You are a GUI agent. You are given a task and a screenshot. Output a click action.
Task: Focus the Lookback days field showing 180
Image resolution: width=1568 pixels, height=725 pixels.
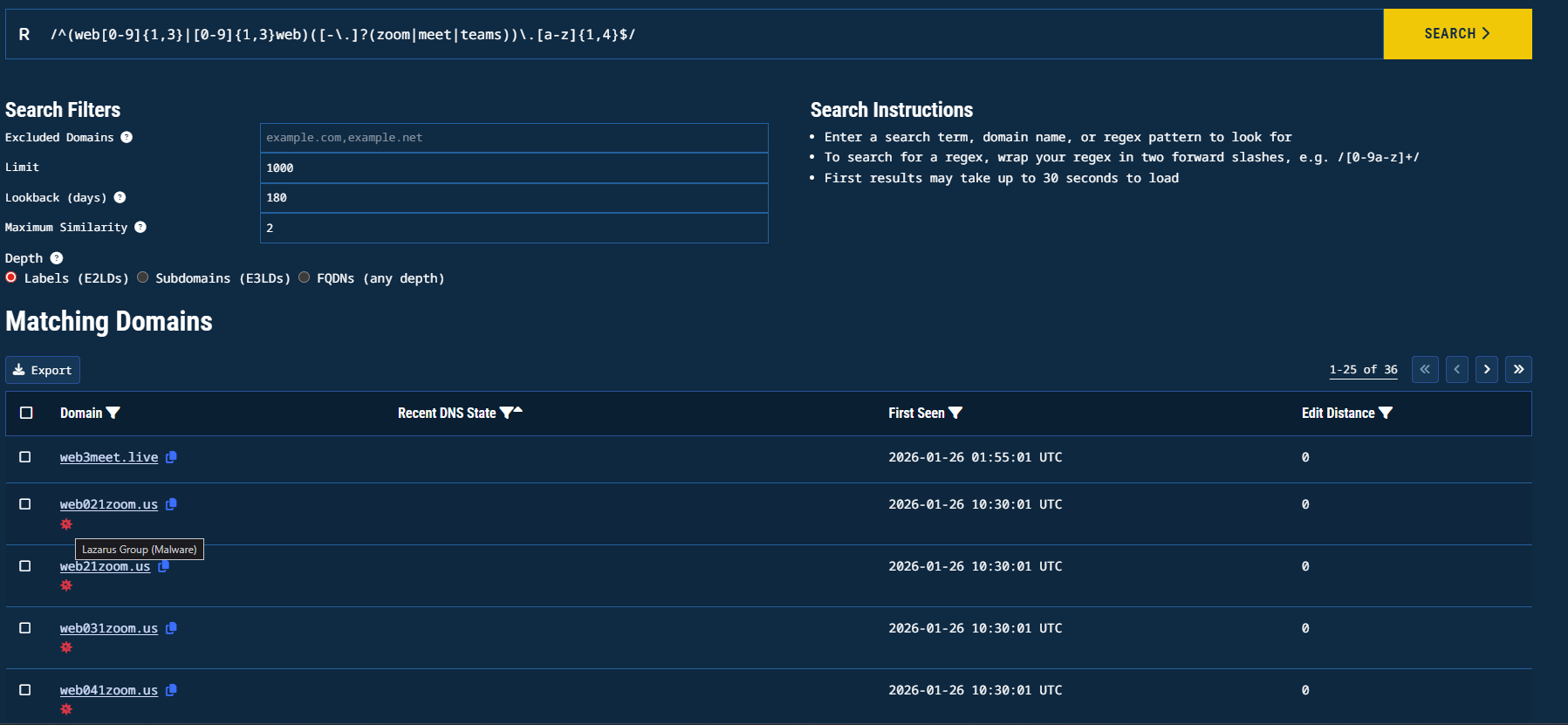click(x=513, y=198)
